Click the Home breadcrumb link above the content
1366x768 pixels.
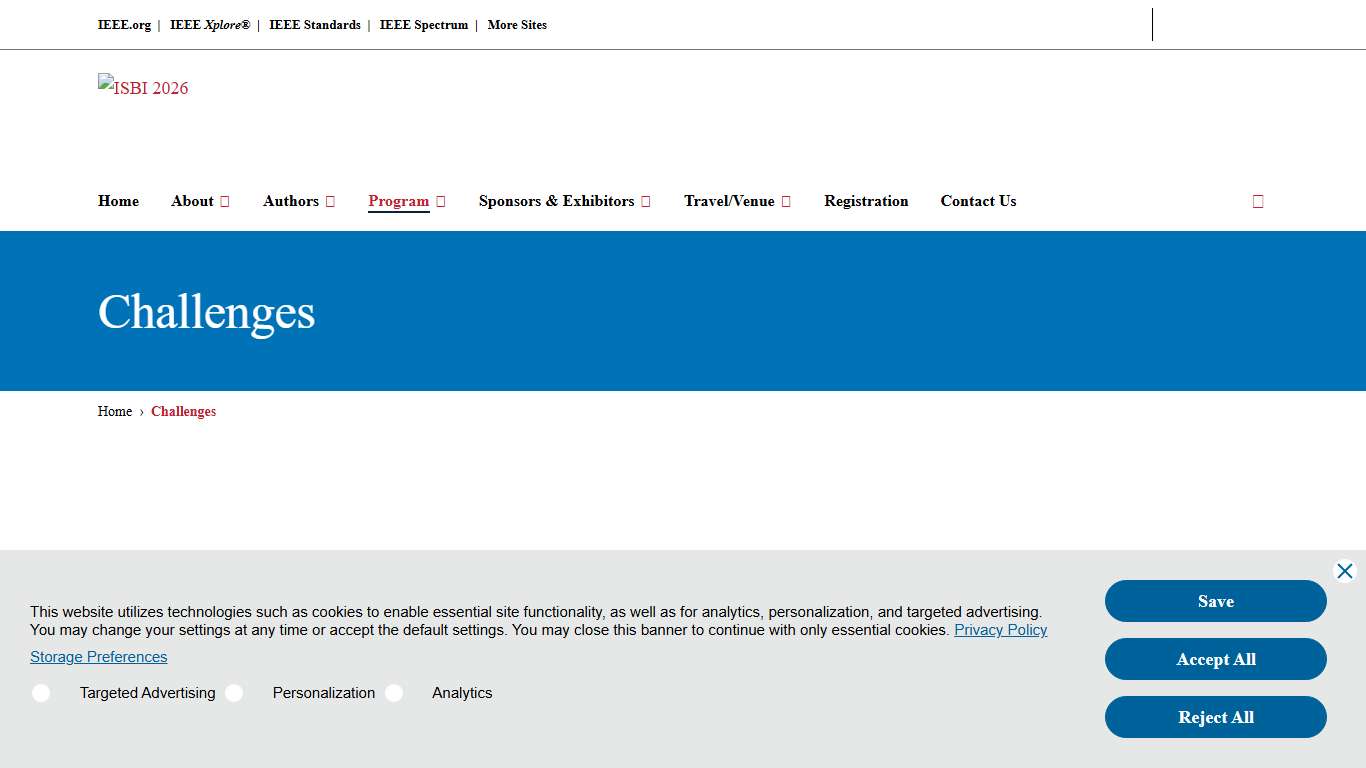point(115,411)
